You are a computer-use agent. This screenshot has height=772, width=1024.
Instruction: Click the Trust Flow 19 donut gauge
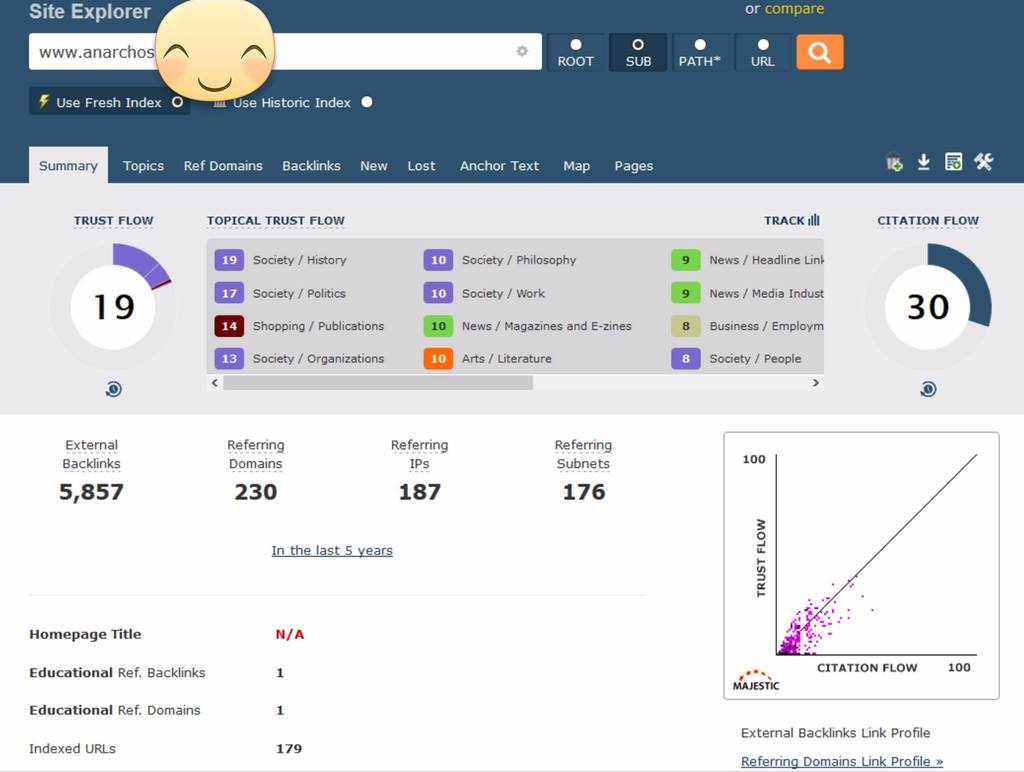pos(113,307)
